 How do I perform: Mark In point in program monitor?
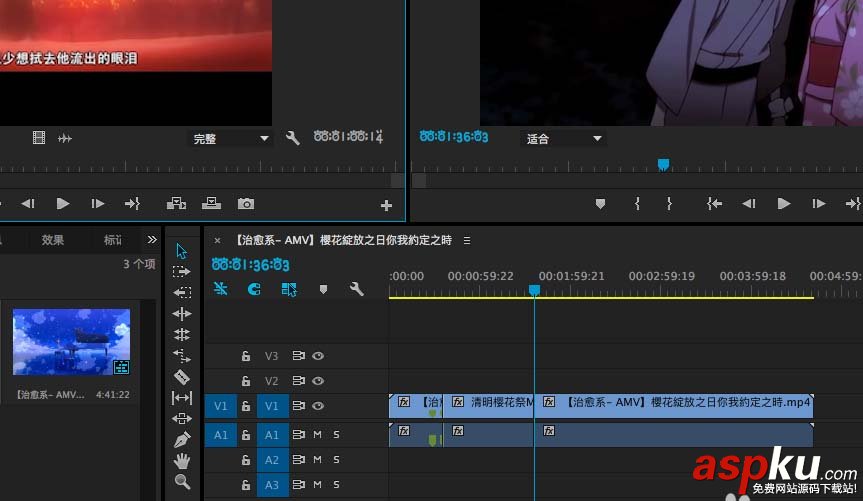[x=637, y=204]
